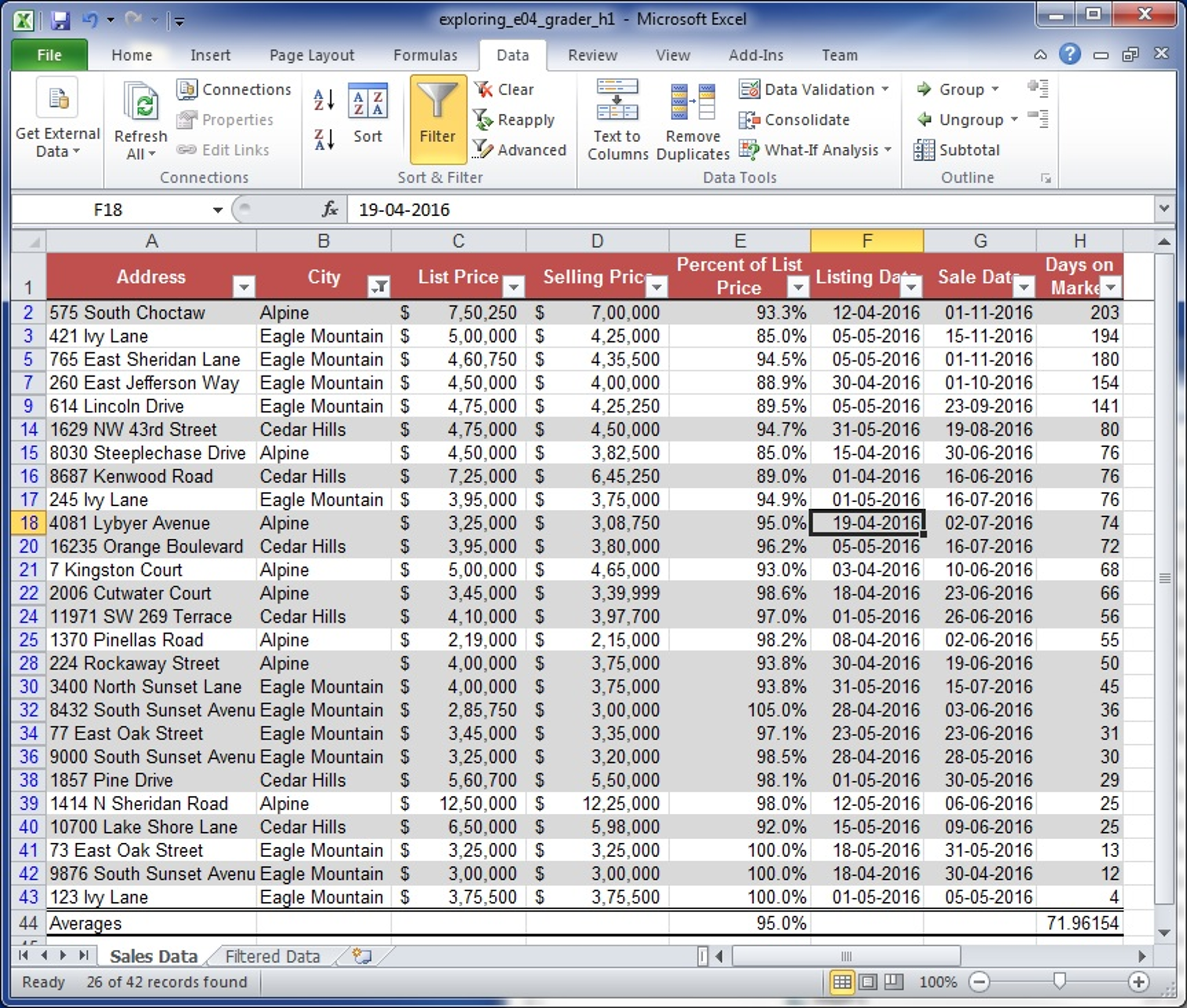Switch to Page Break Preview
This screenshot has height=1008, width=1187.
[x=893, y=982]
